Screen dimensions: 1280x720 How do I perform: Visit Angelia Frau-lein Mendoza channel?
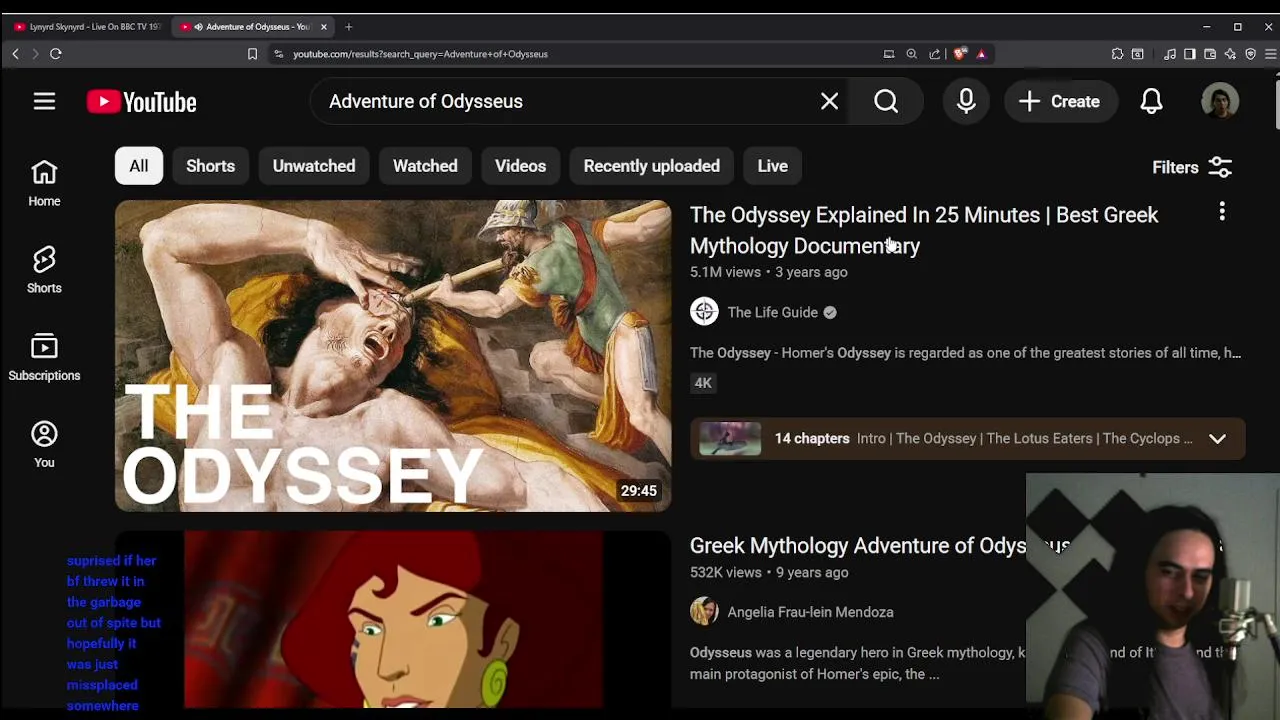810,612
